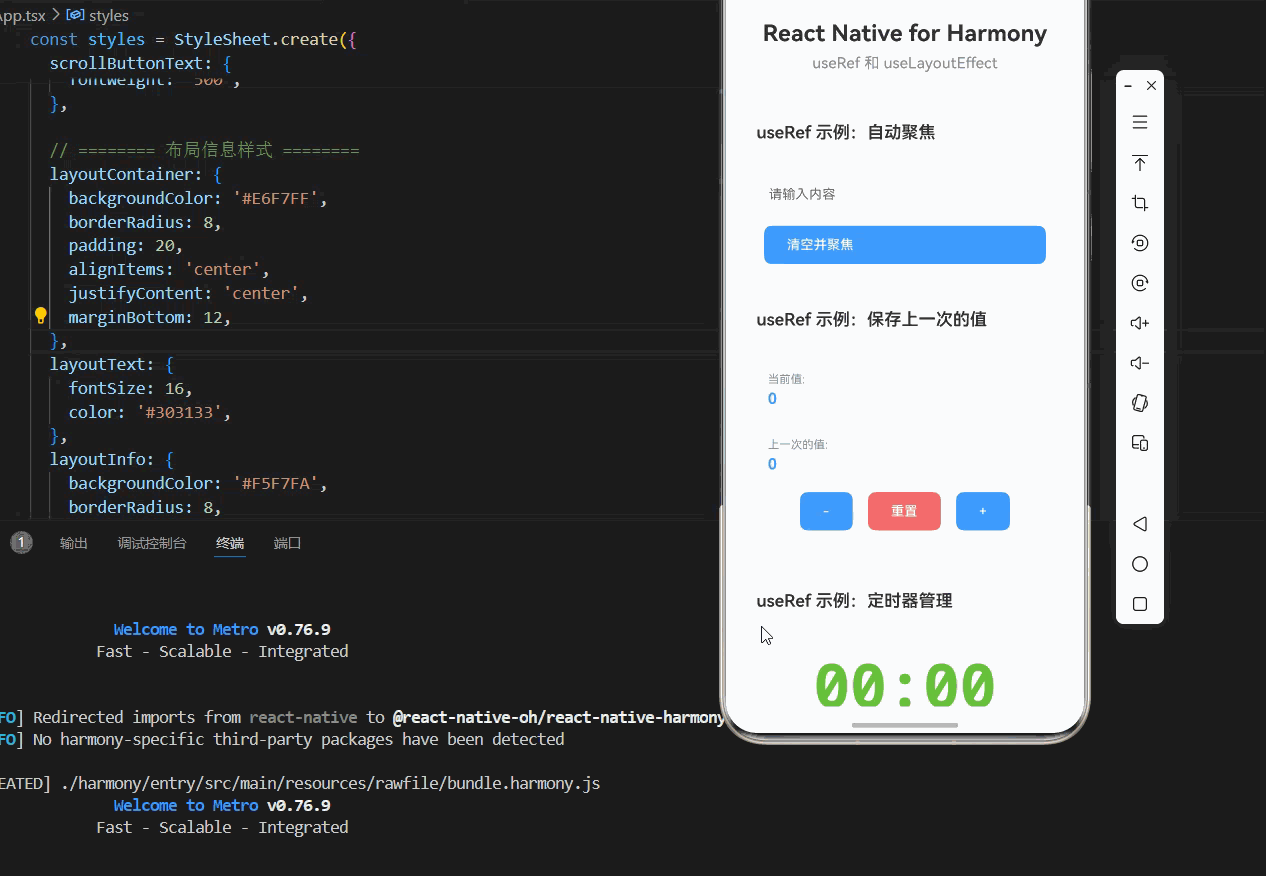1266x876 pixels.
Task: Click the first Welcome to Metro v0.76.9 line
Action: pos(222,629)
